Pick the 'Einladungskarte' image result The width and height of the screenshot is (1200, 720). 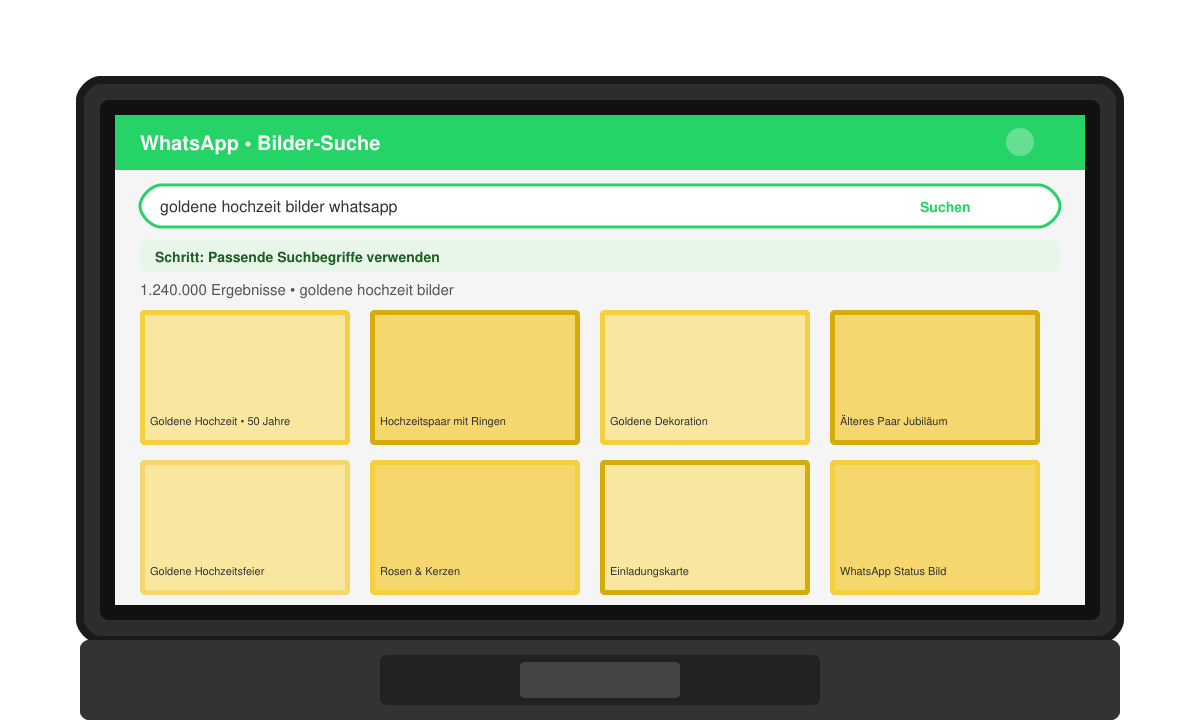[x=705, y=528]
